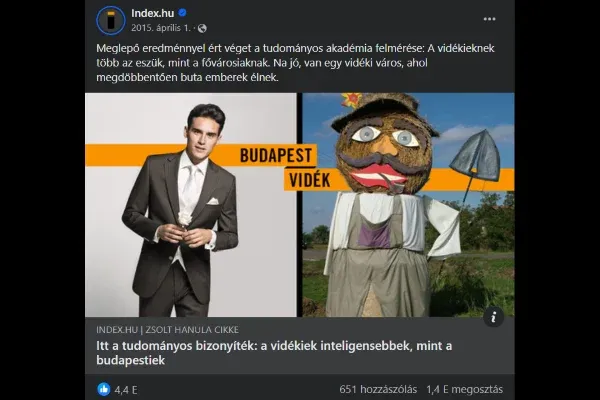Click the info icon on link preview
Viewport: 600px width, 400px height.
(494, 316)
